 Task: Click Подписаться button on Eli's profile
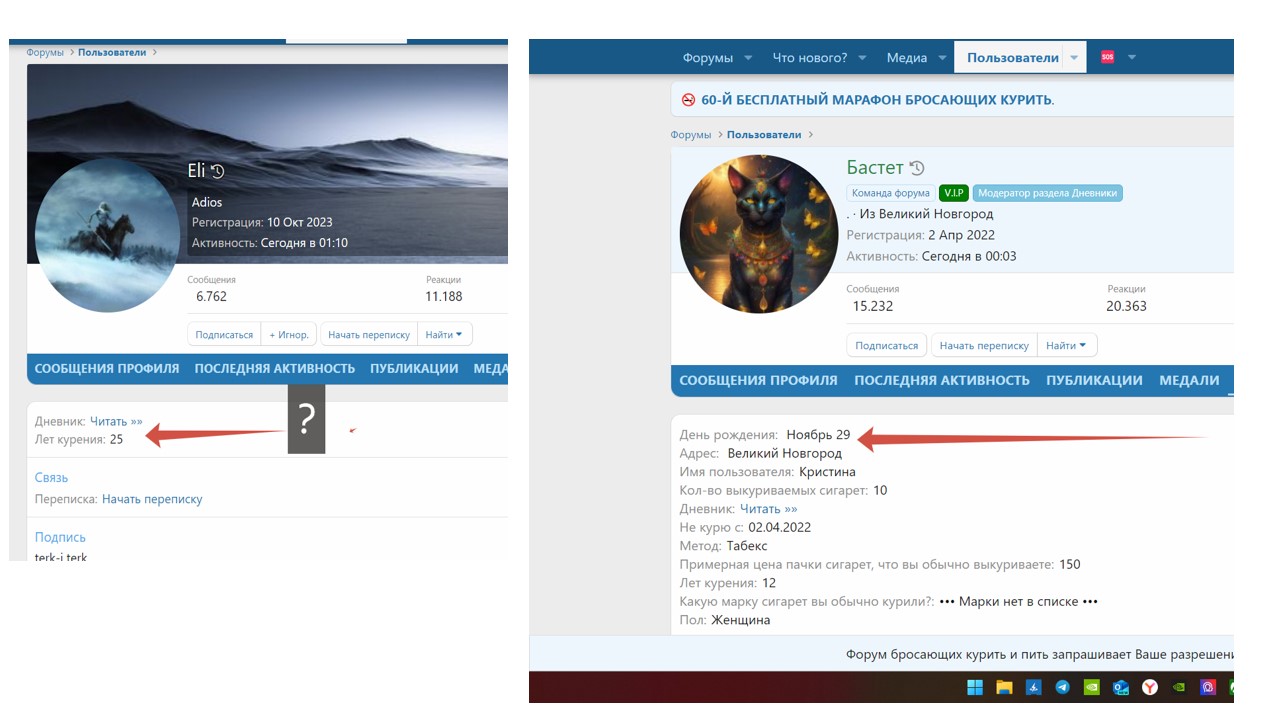(x=224, y=335)
